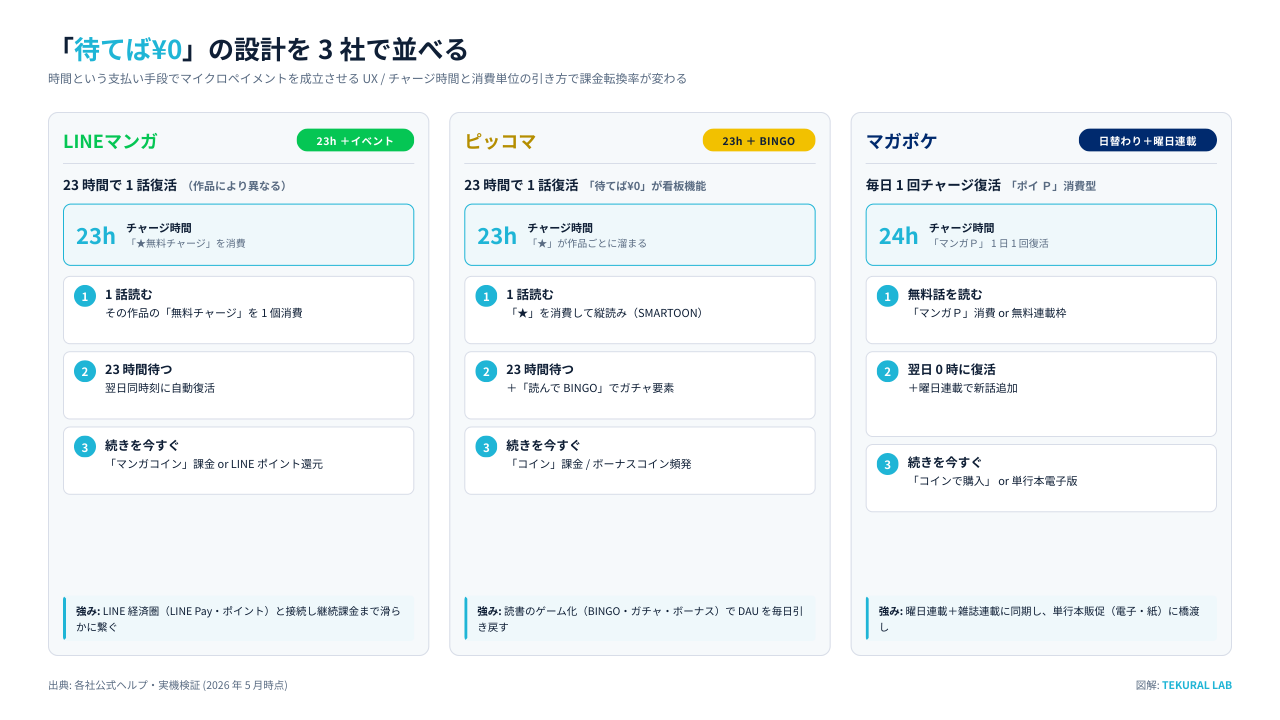Click the 24h value in マガポケ card
This screenshot has width=1280, height=720.
click(x=898, y=236)
